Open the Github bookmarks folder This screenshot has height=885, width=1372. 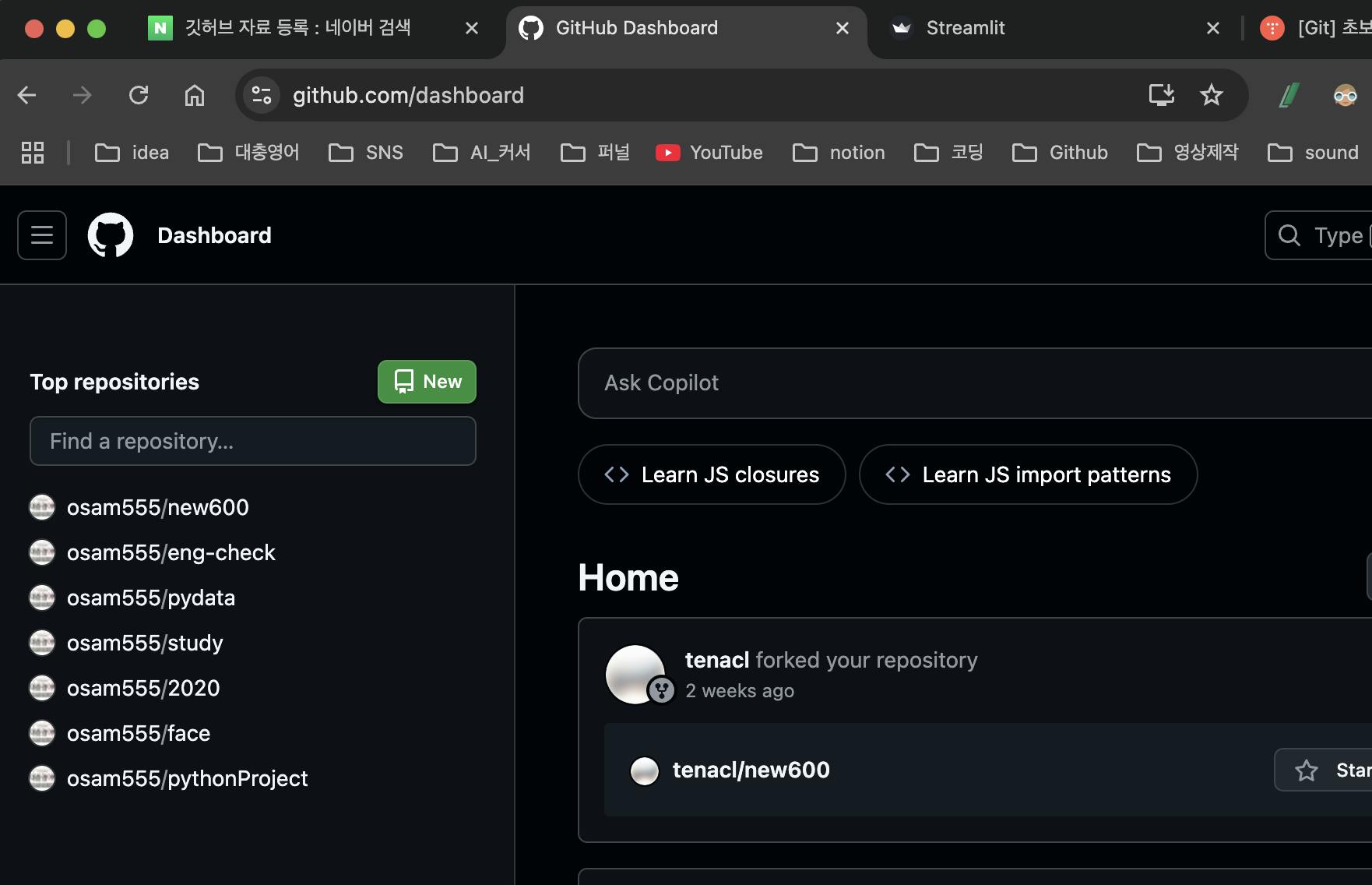coord(1060,153)
